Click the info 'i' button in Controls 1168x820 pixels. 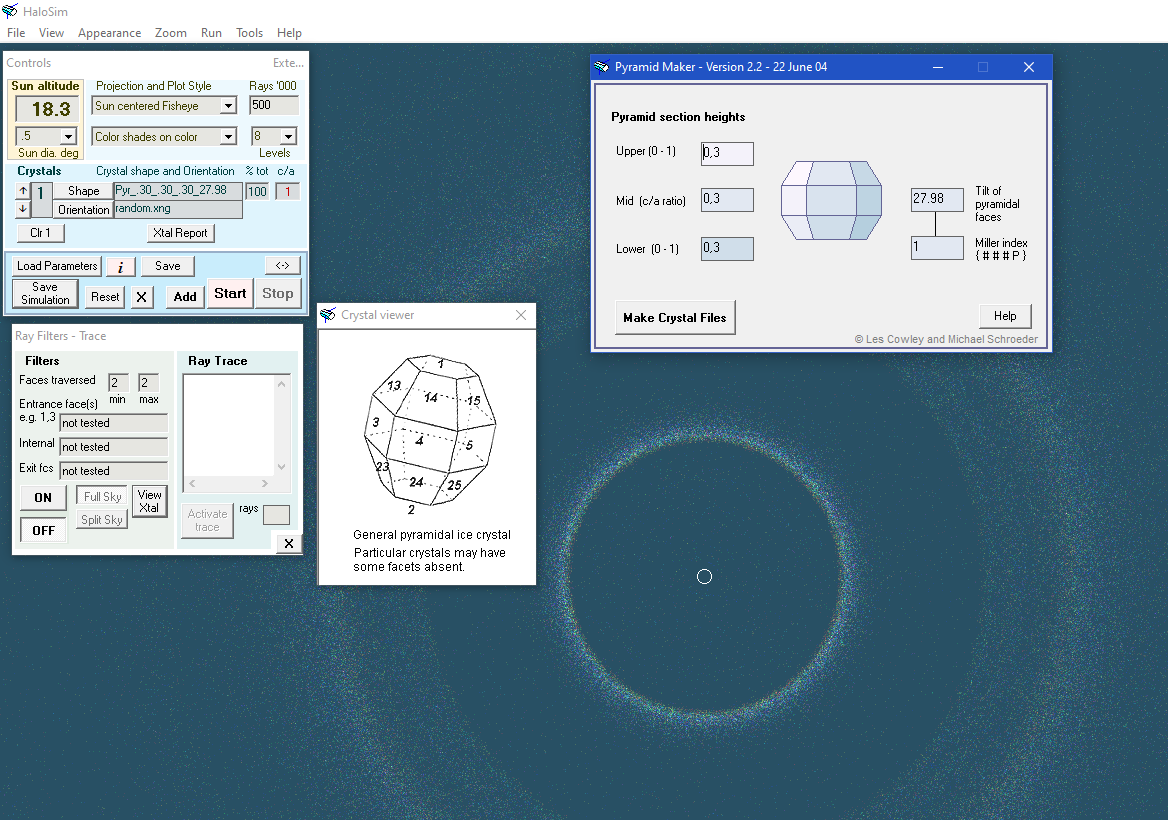point(120,267)
